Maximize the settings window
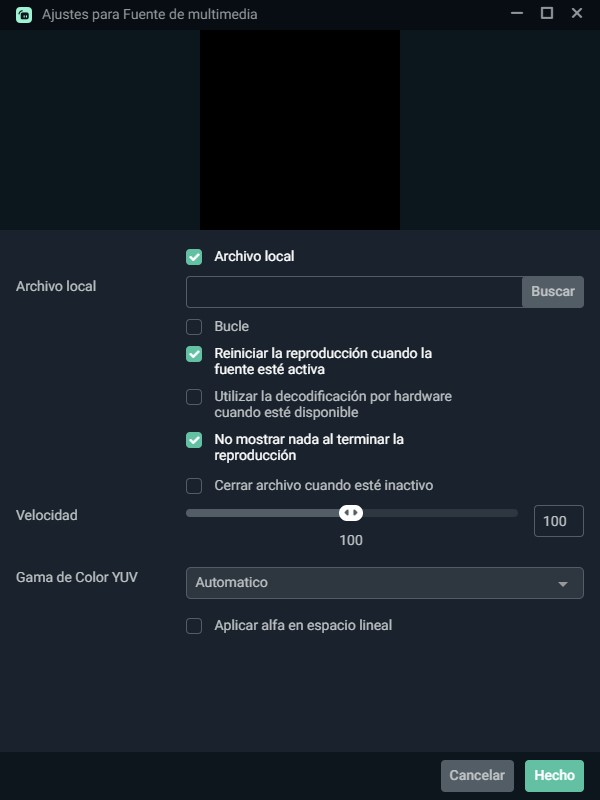600x800 pixels. click(x=547, y=13)
